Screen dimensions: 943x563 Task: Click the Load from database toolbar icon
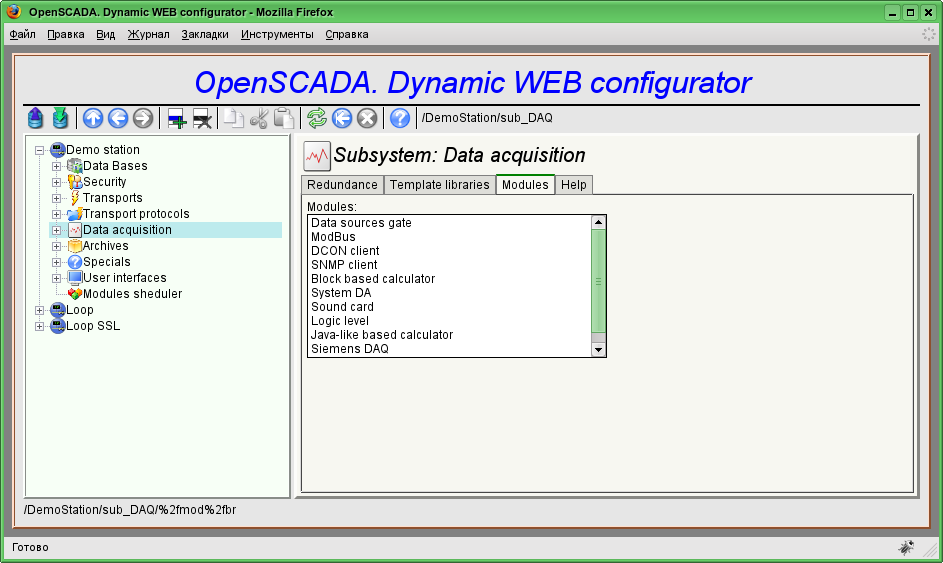(35, 118)
